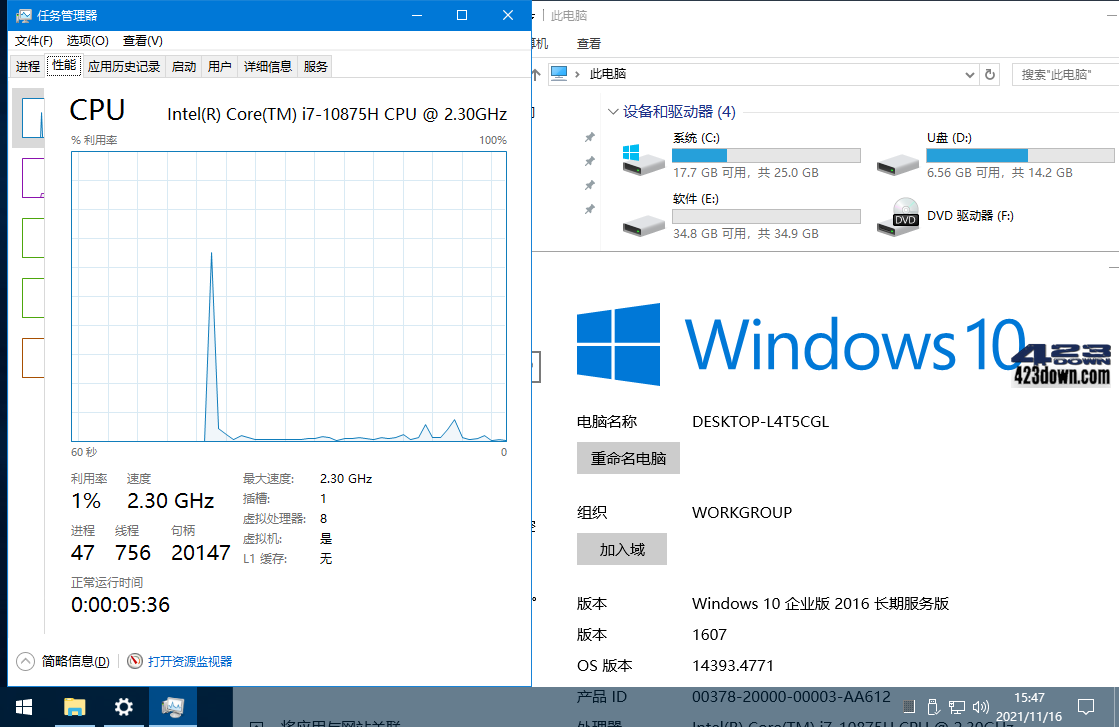This screenshot has width=1119, height=727.
Task: Open the network tray icon
Action: 957,707
